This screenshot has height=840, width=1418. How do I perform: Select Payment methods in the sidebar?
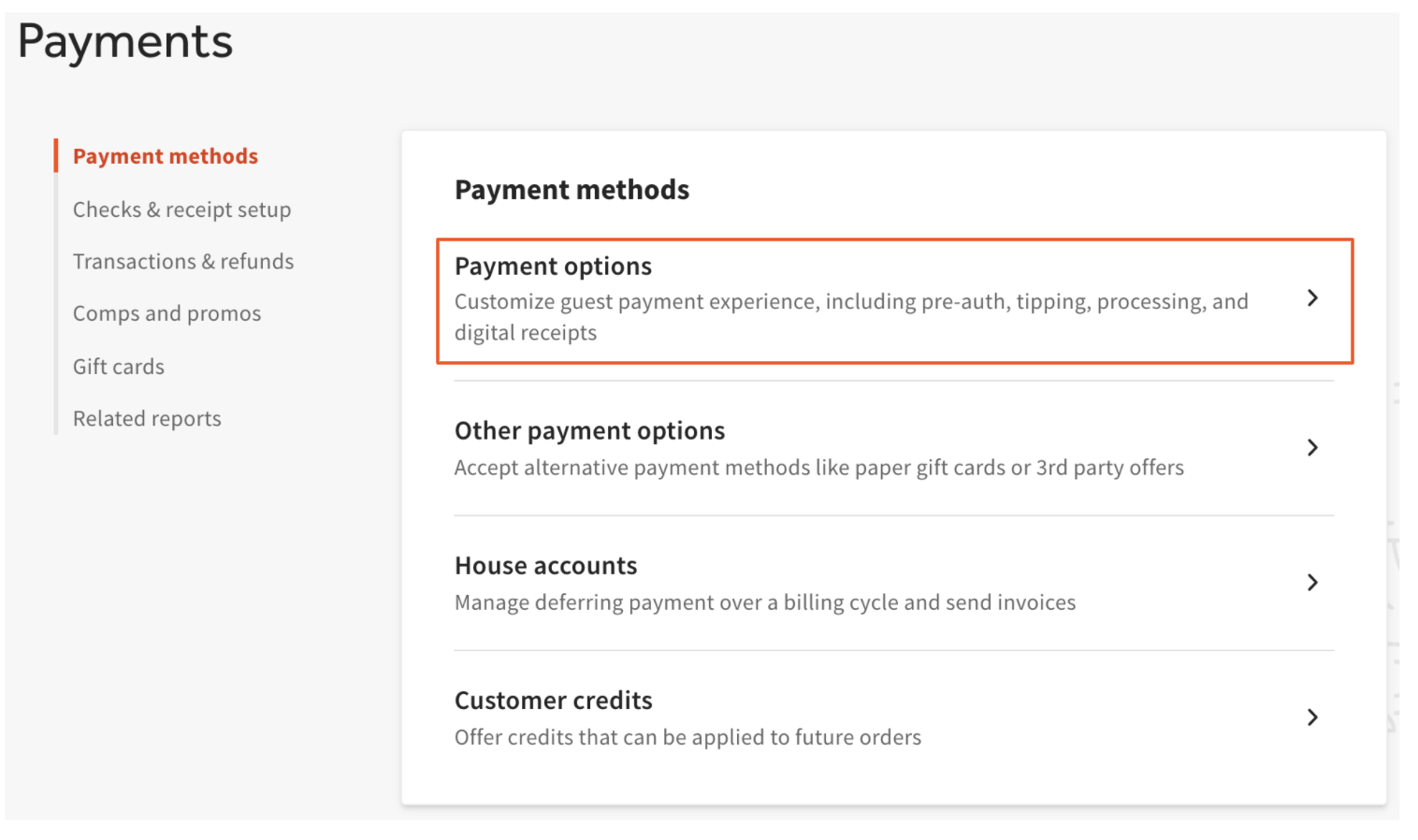pos(166,155)
